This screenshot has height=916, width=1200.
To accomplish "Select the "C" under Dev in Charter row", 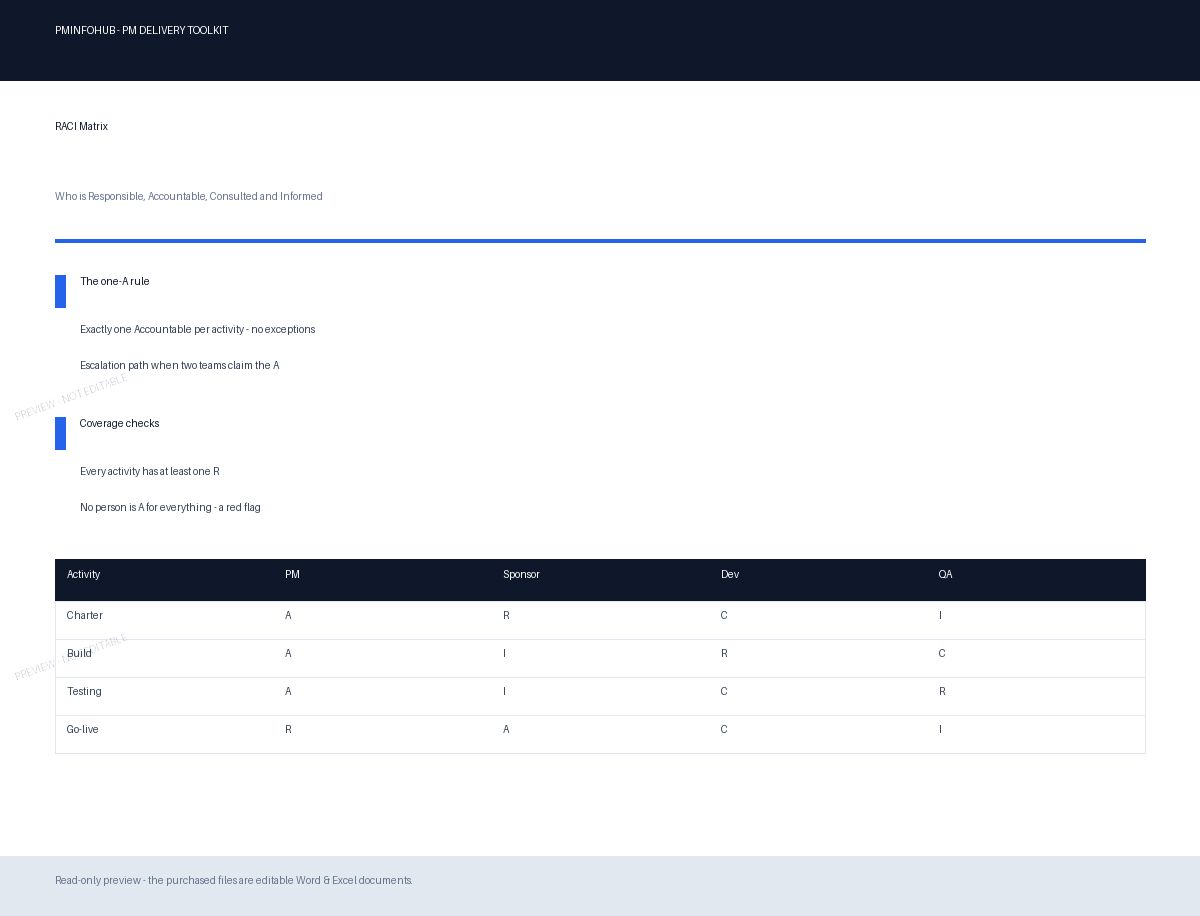I will (x=724, y=616).
